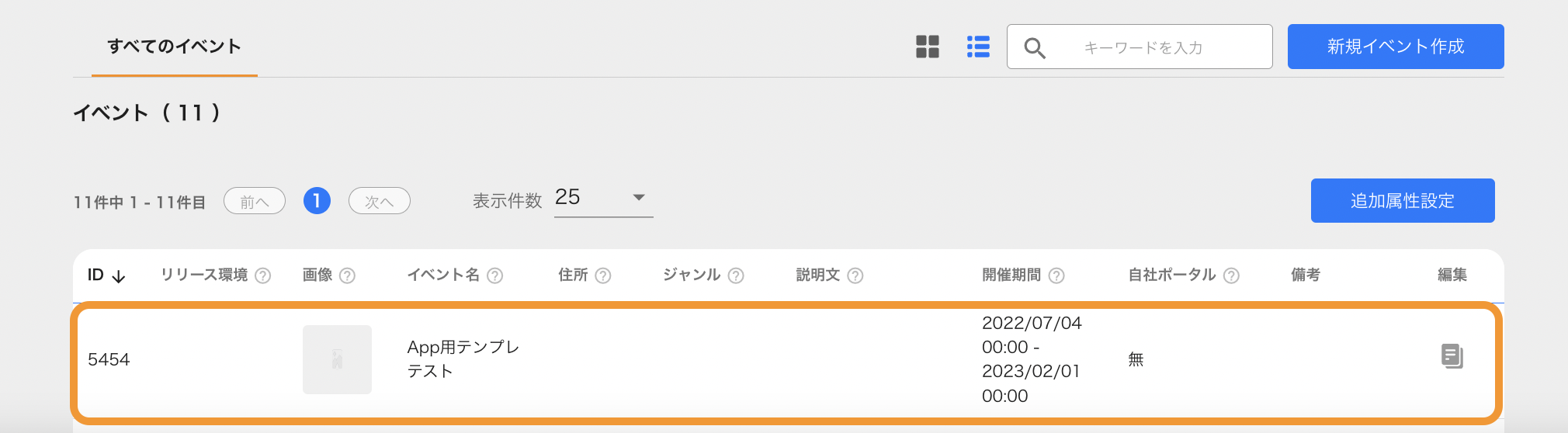Sort by the ID column arrow
1568x433 pixels.
click(x=119, y=276)
